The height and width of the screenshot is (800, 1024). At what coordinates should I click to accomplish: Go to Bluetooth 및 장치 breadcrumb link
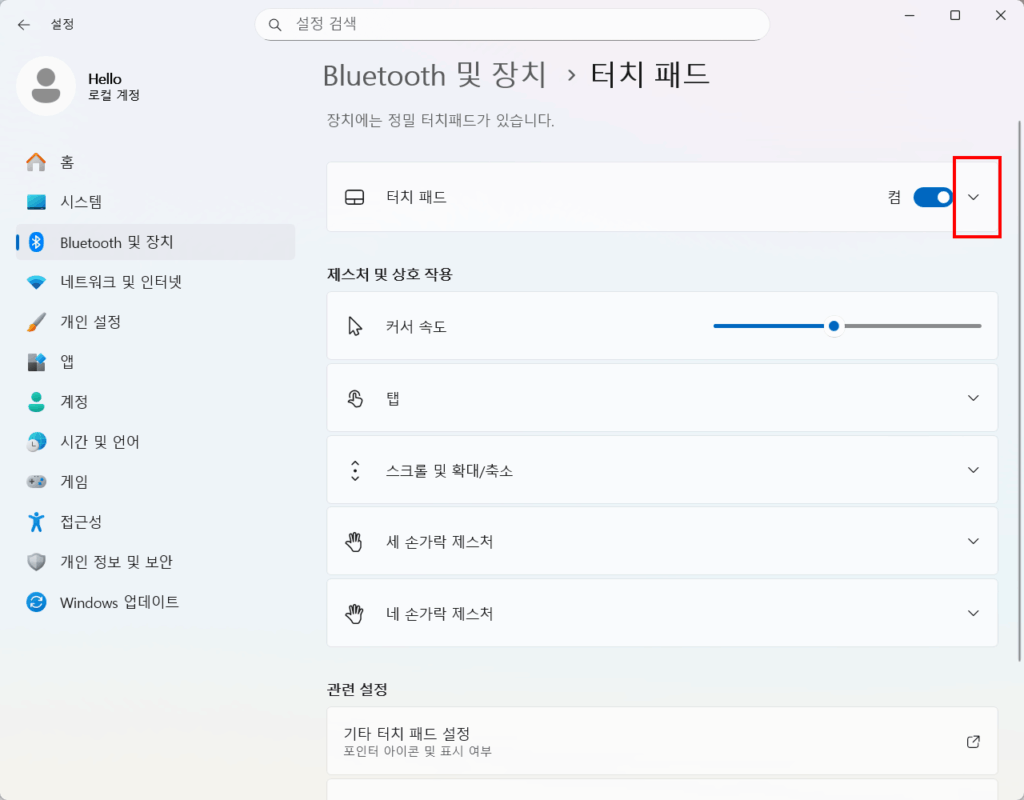[434, 75]
